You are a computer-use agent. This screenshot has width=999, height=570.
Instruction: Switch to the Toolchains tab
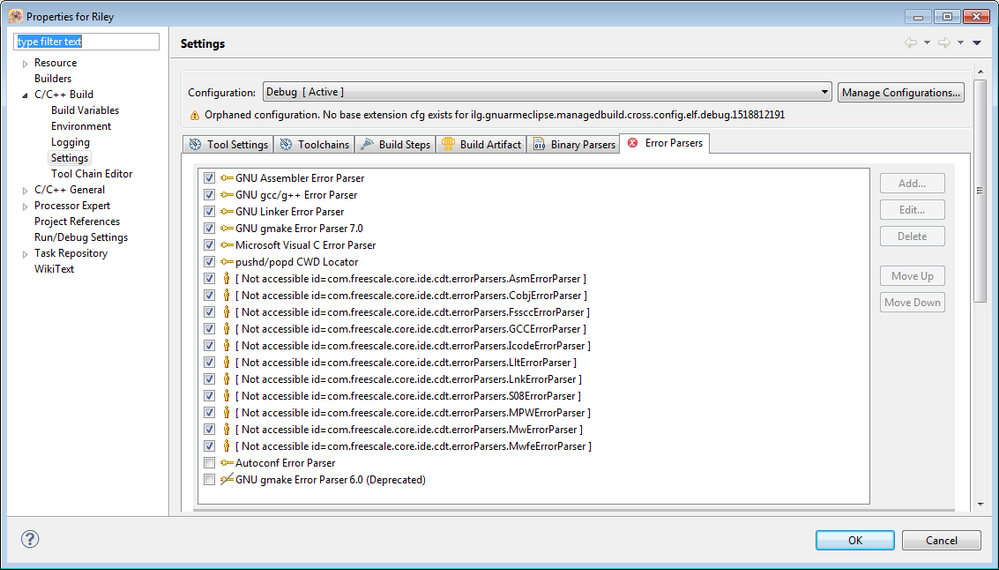click(315, 145)
